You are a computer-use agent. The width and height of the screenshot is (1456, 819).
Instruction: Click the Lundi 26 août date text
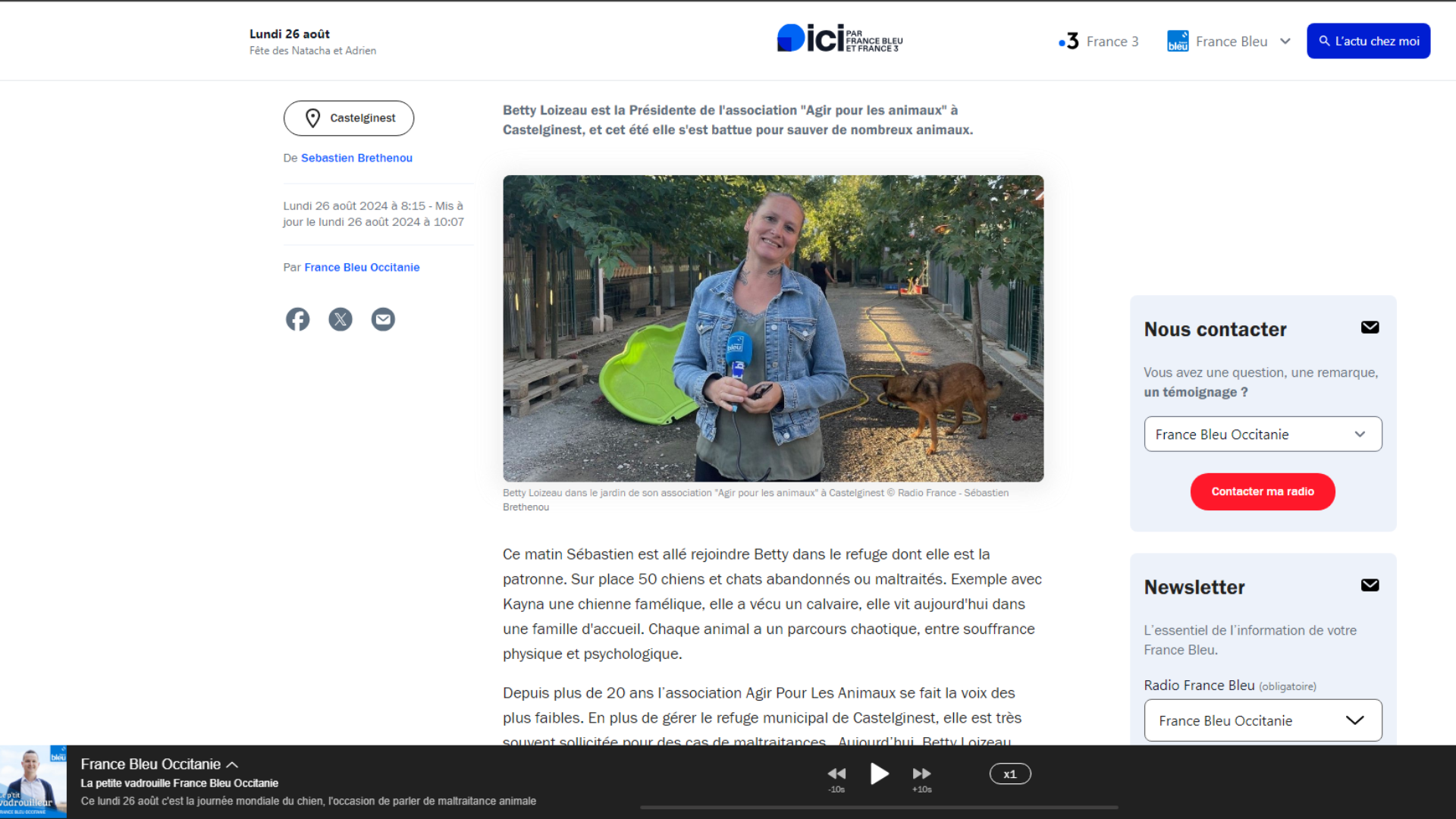tap(290, 34)
